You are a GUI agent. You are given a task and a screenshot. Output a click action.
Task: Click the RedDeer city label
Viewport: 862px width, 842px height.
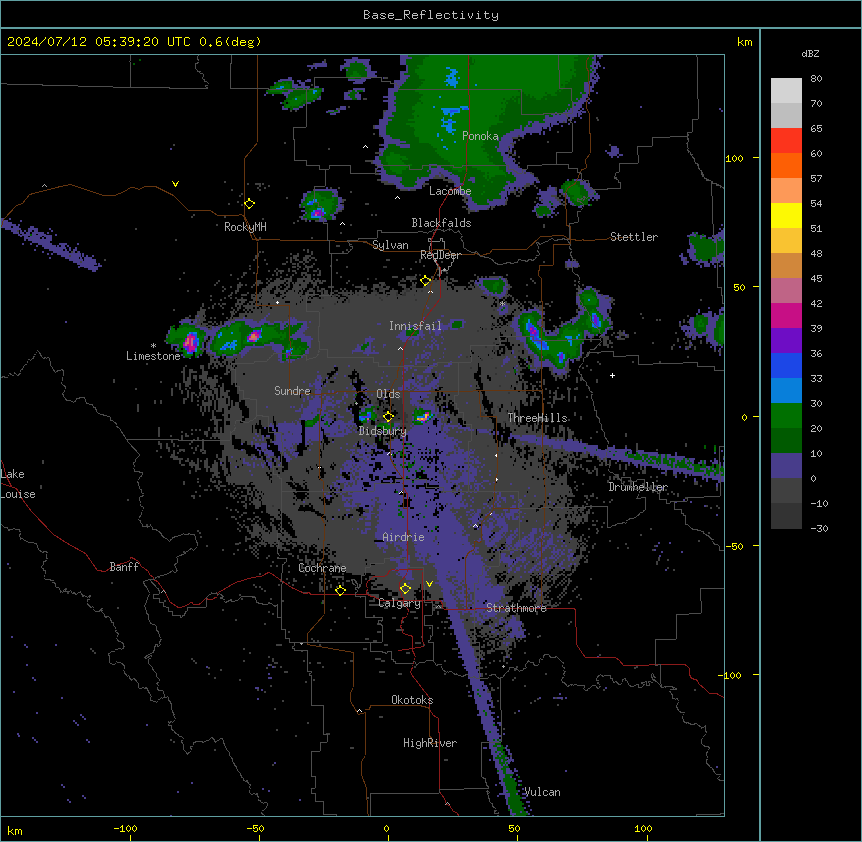(440, 255)
